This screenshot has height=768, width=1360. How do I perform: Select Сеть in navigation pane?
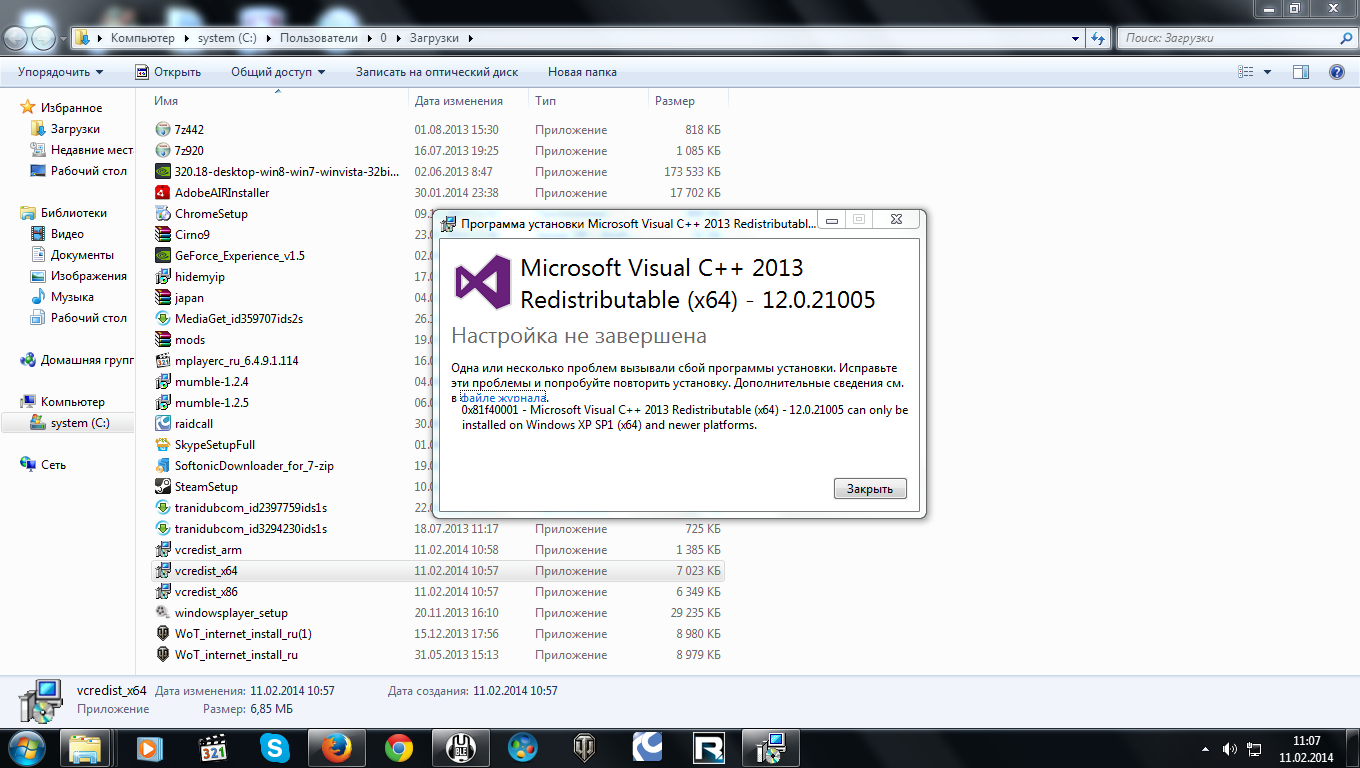click(x=53, y=465)
